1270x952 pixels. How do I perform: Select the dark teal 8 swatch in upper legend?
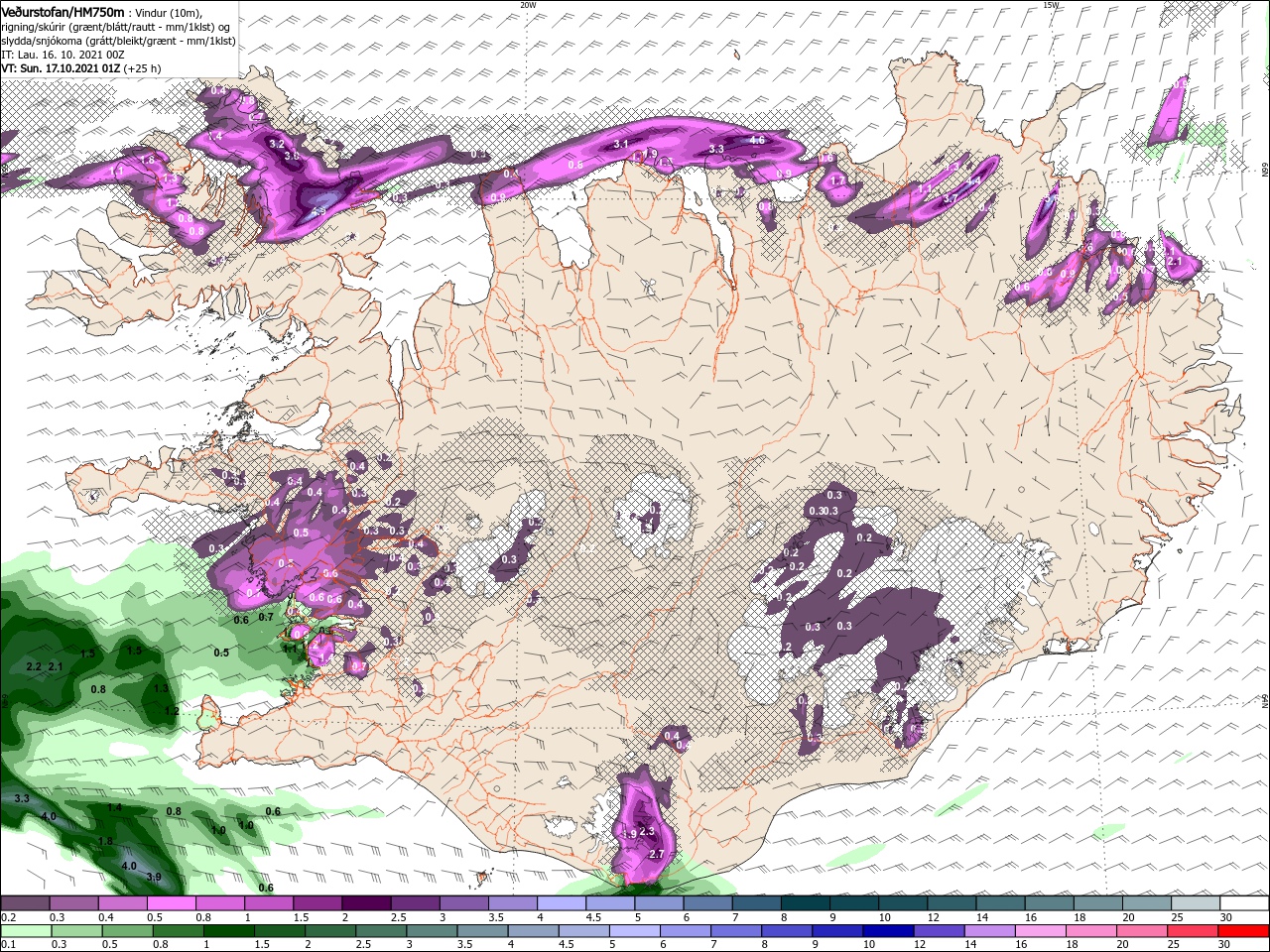[806, 903]
